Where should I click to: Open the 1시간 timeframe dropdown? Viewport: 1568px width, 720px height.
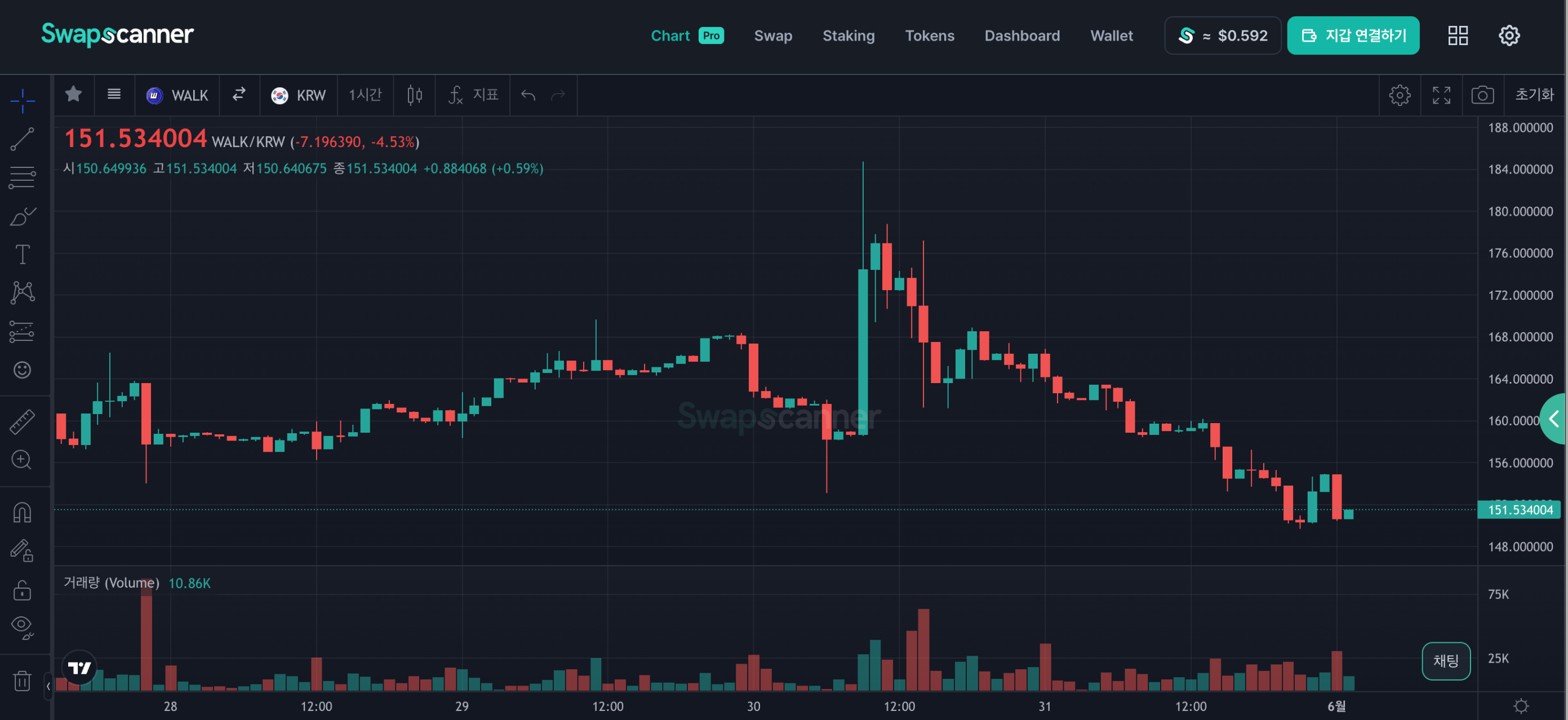tap(365, 95)
